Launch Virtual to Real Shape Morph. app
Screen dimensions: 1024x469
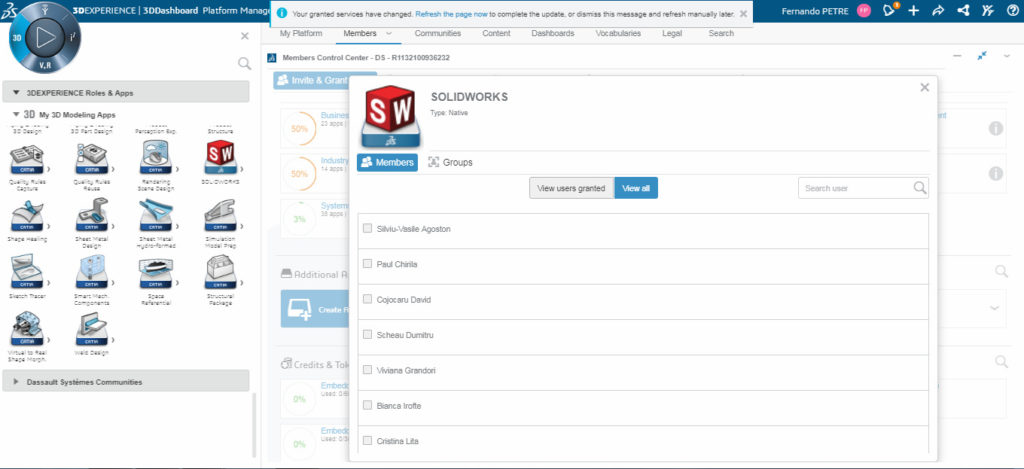click(27, 329)
